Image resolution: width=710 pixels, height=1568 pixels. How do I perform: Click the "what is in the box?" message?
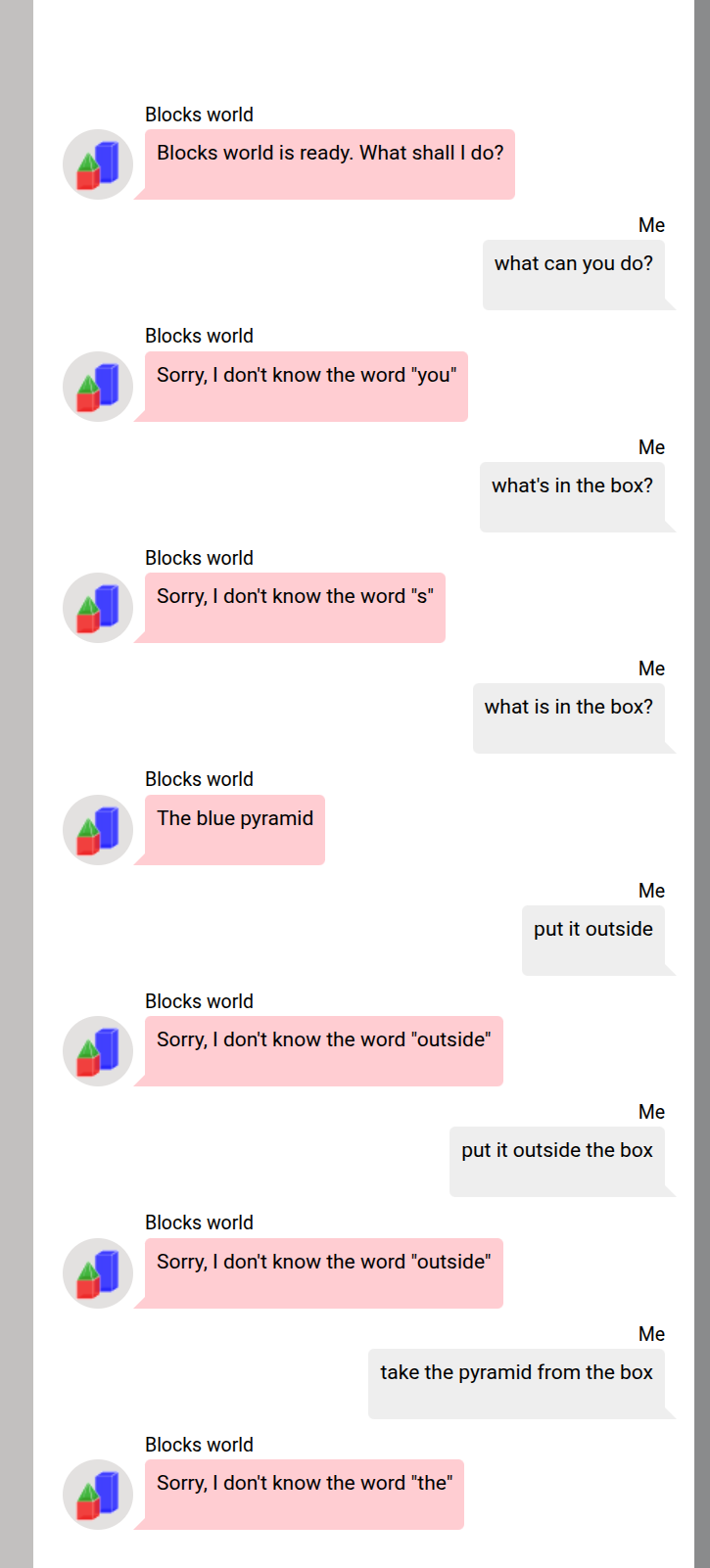click(x=568, y=717)
